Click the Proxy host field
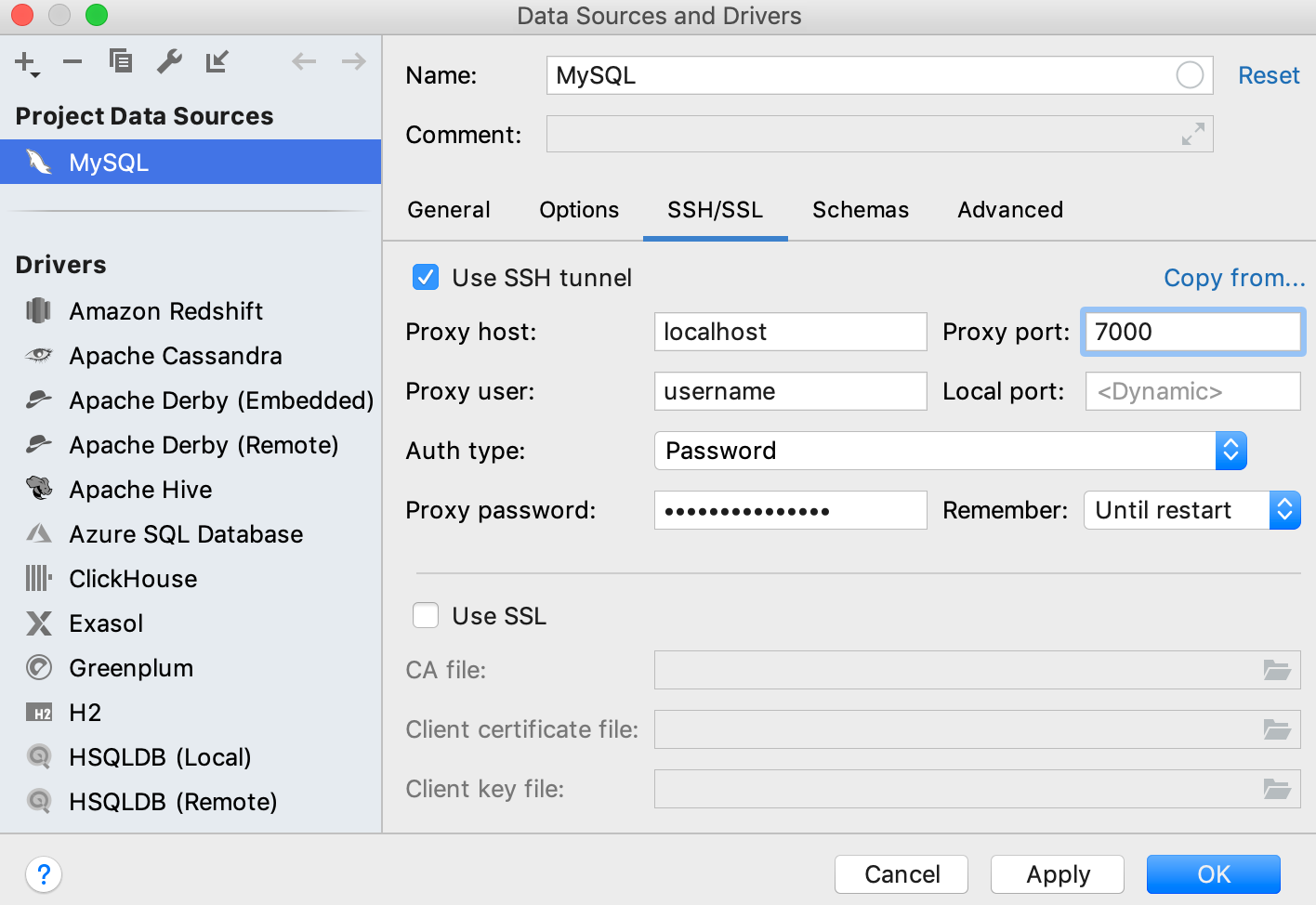Viewport: 1316px width, 905px height. click(791, 332)
